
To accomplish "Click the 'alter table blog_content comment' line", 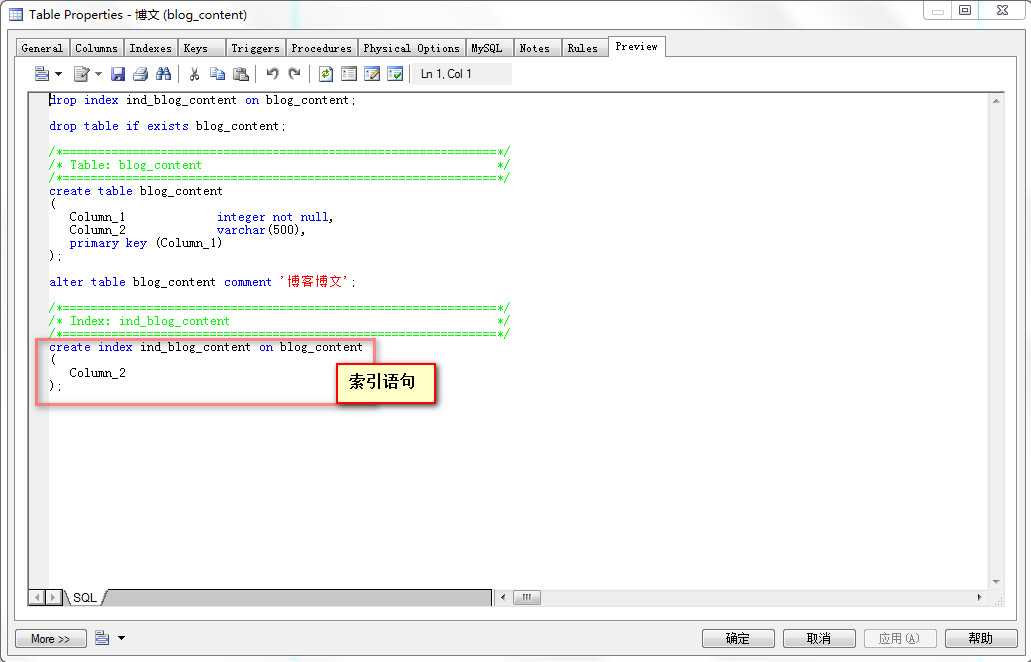I will click(x=203, y=281).
